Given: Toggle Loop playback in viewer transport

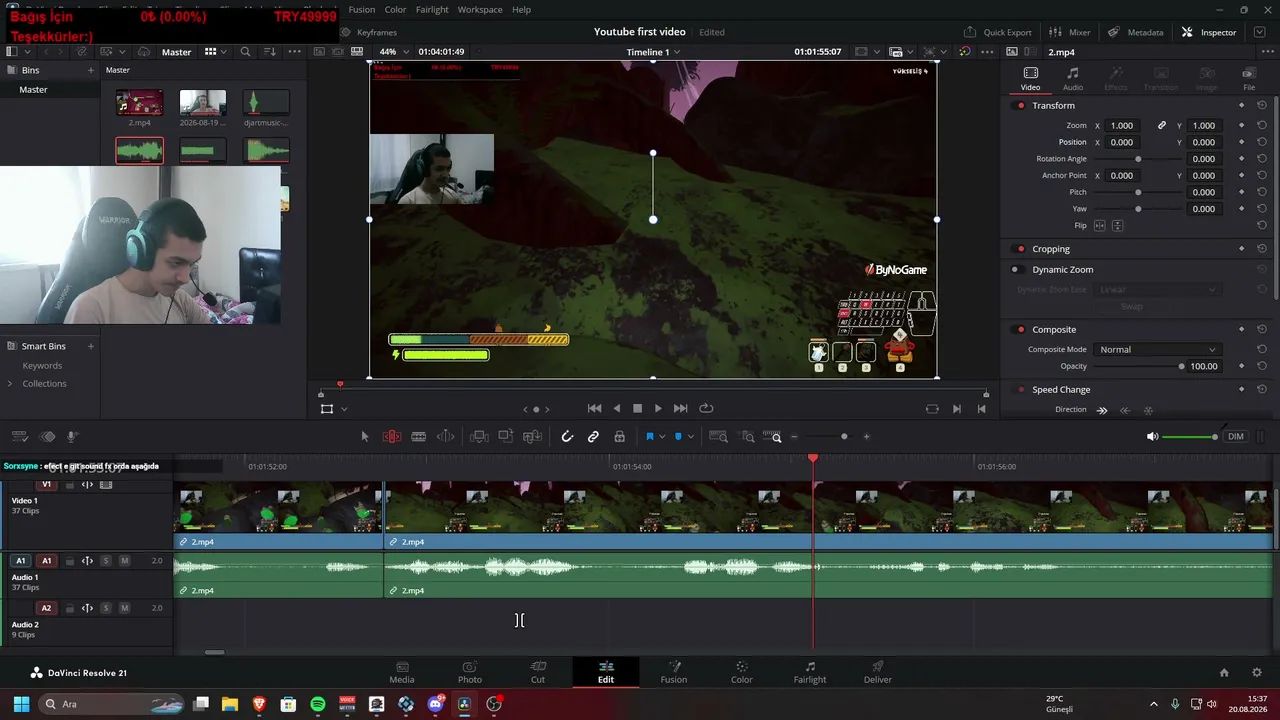Looking at the screenshot, I should pos(706,408).
